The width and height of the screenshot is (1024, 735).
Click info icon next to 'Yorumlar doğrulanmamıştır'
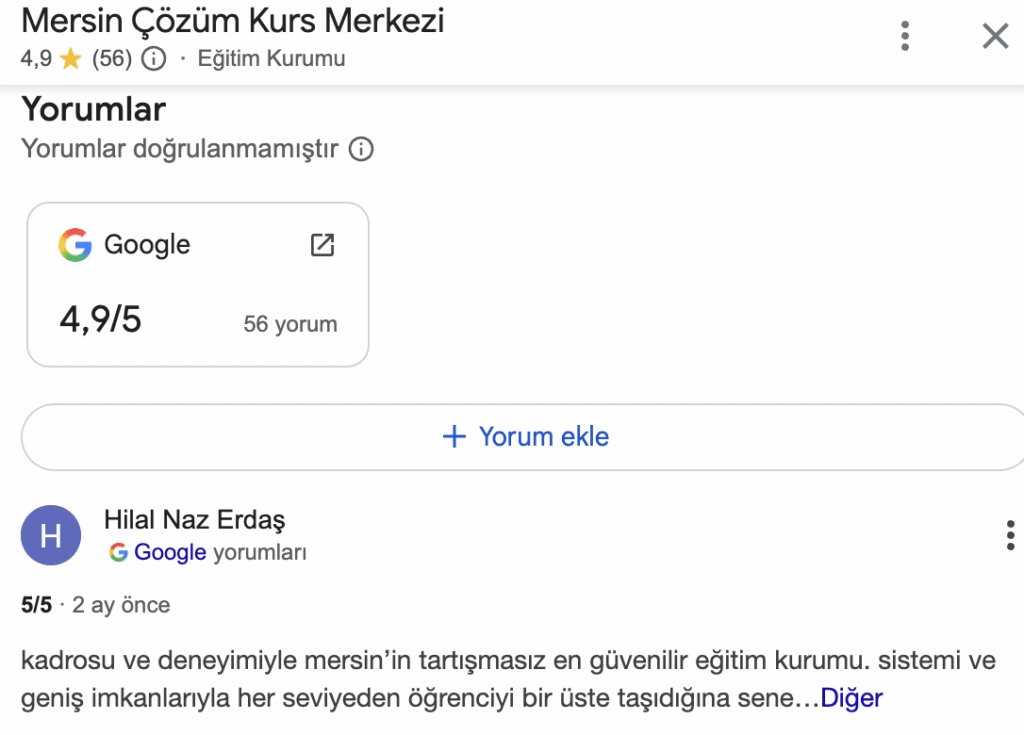point(361,150)
